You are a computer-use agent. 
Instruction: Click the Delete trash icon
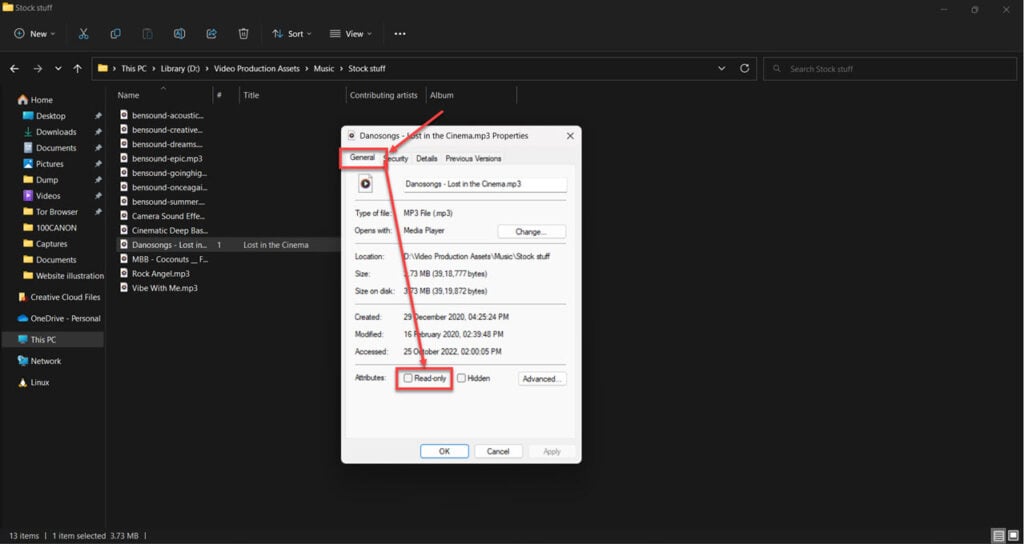[x=244, y=34]
